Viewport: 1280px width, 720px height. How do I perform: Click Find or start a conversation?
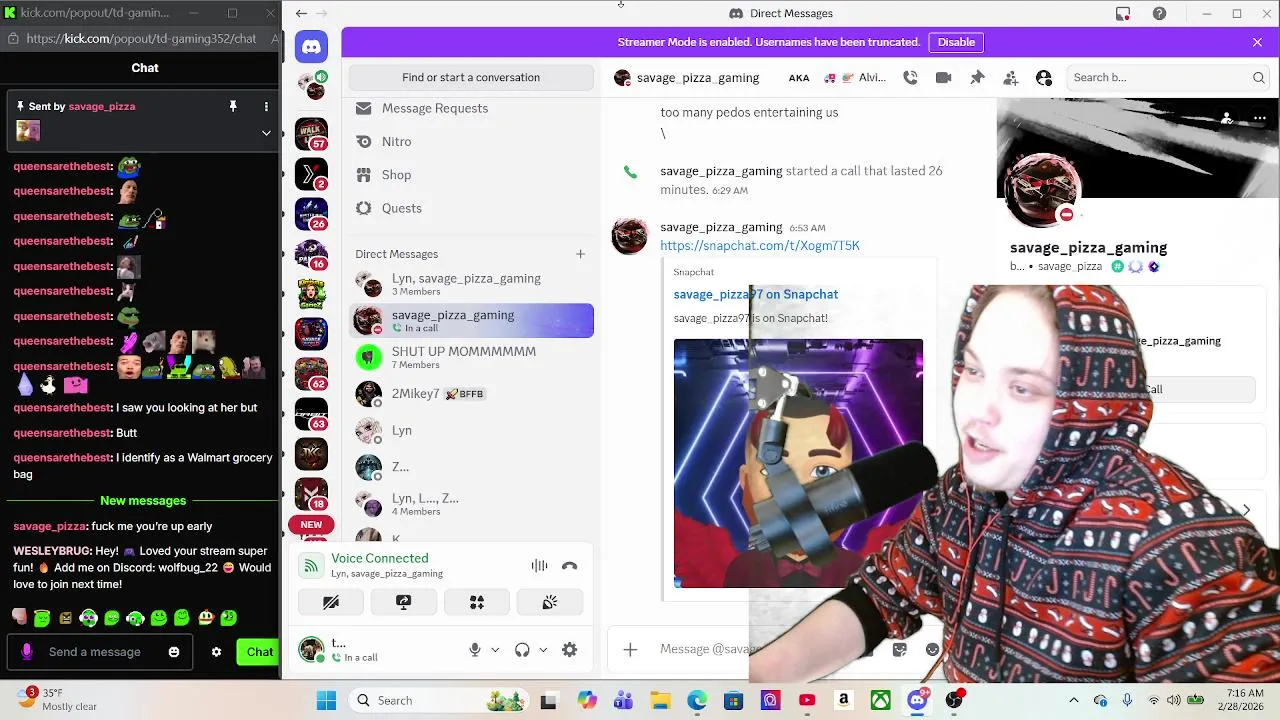click(471, 78)
